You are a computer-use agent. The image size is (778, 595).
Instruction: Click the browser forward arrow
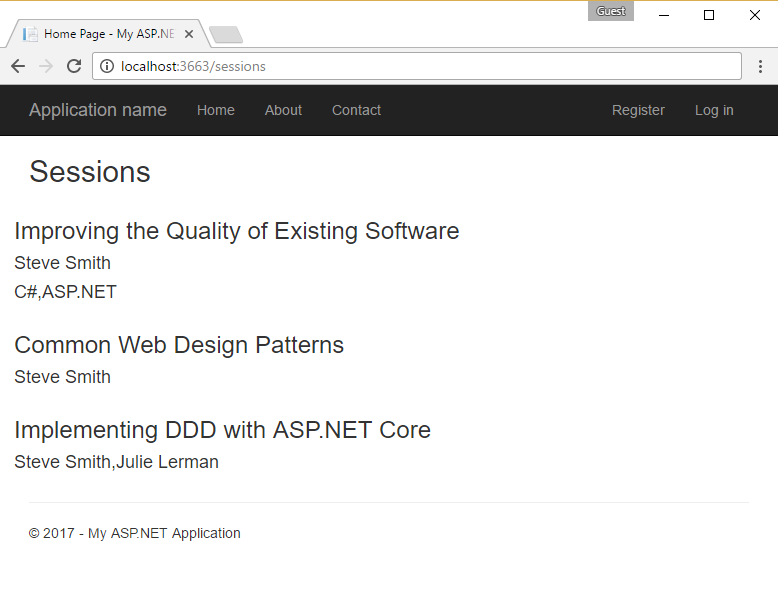pyautogui.click(x=46, y=66)
